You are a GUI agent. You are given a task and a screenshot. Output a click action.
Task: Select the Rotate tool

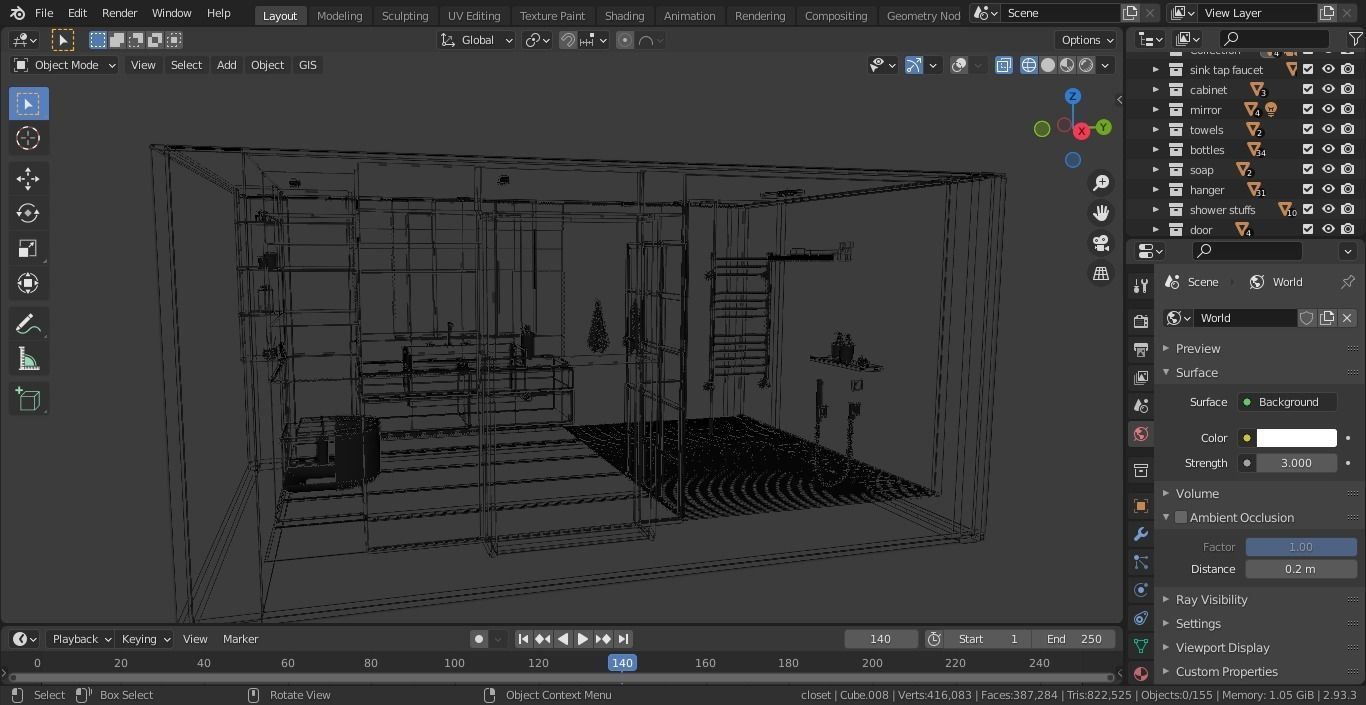click(x=28, y=213)
